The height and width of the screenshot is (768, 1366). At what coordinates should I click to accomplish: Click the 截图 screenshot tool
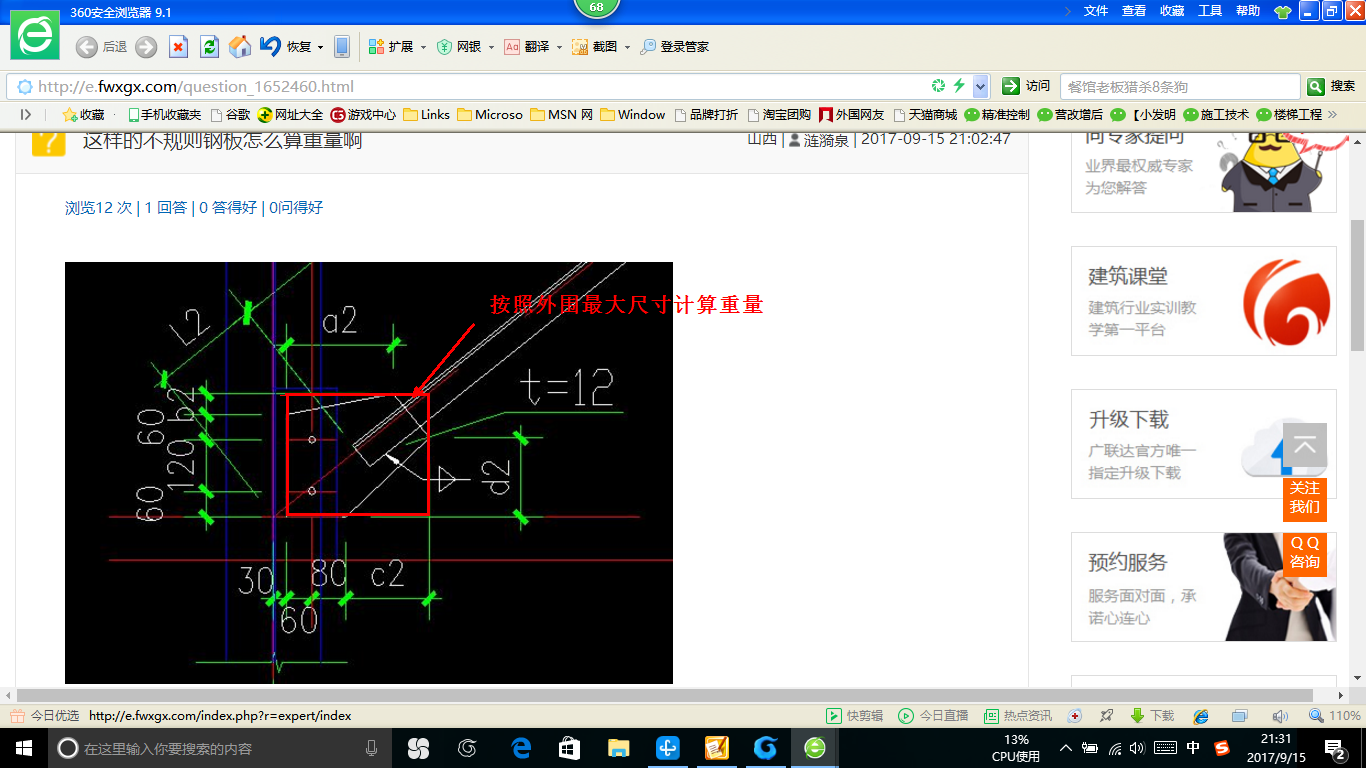(x=595, y=47)
